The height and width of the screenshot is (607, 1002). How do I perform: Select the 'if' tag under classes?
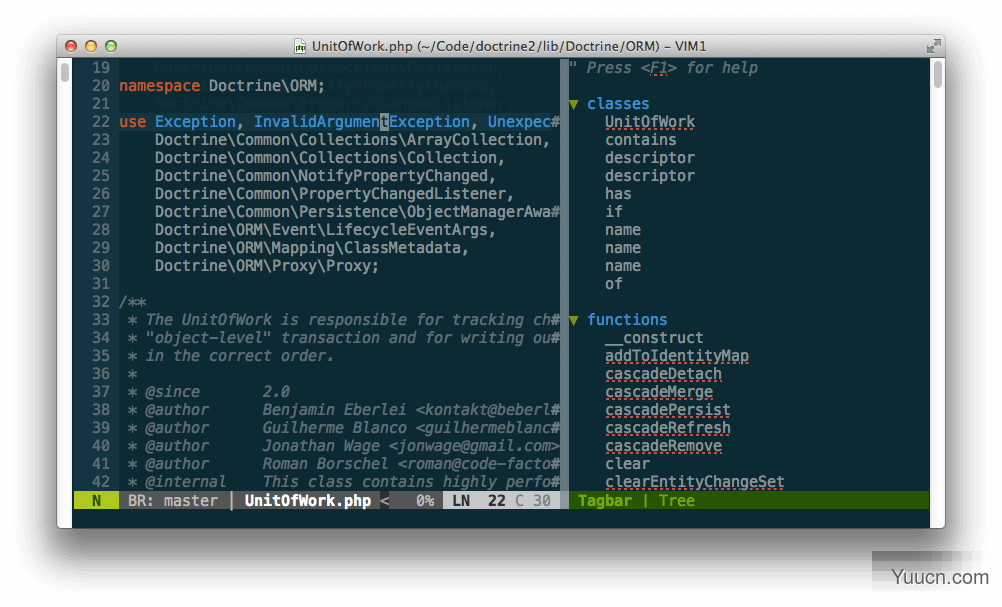pyautogui.click(x=613, y=211)
